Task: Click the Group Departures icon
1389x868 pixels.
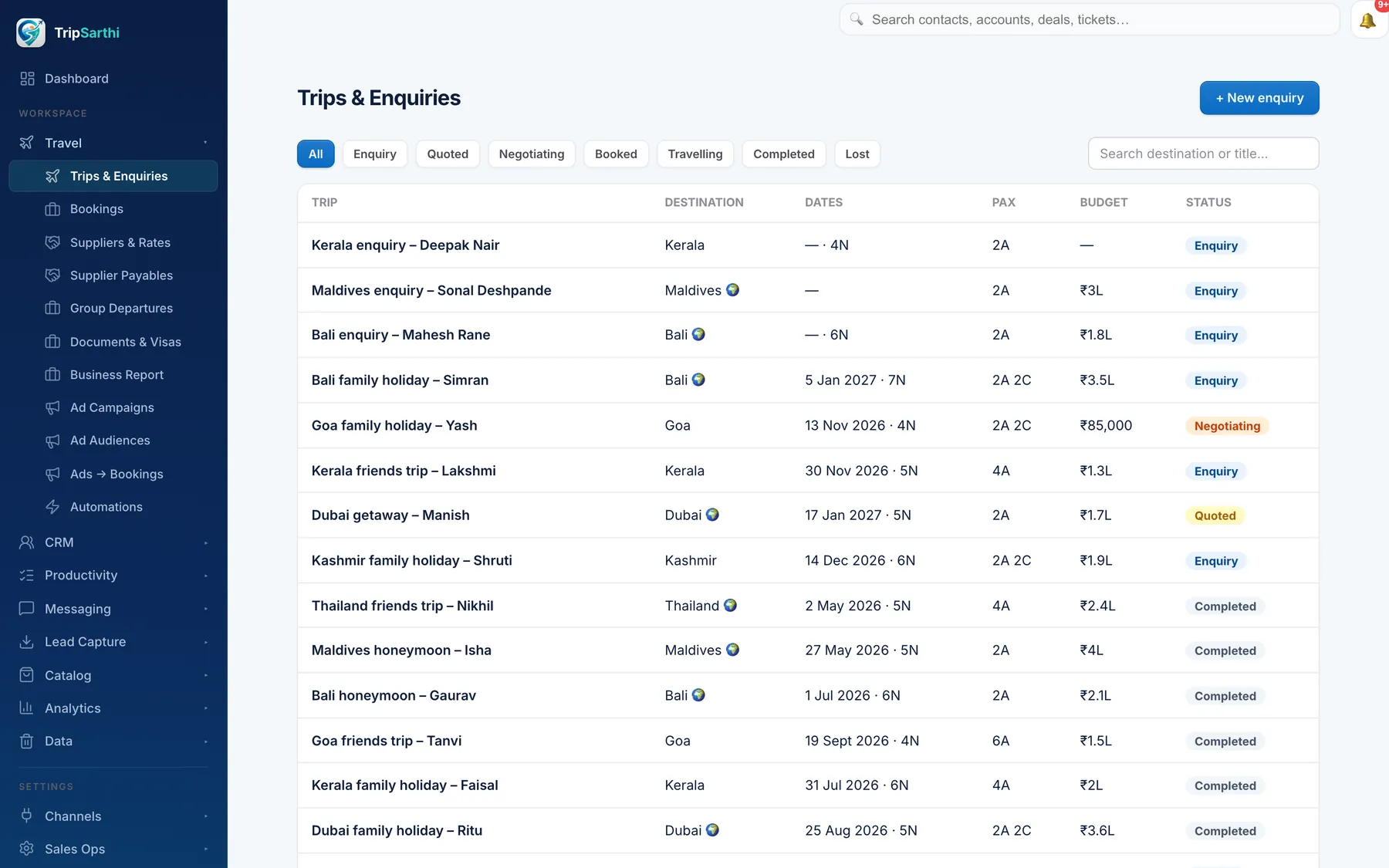Action: pos(52,308)
